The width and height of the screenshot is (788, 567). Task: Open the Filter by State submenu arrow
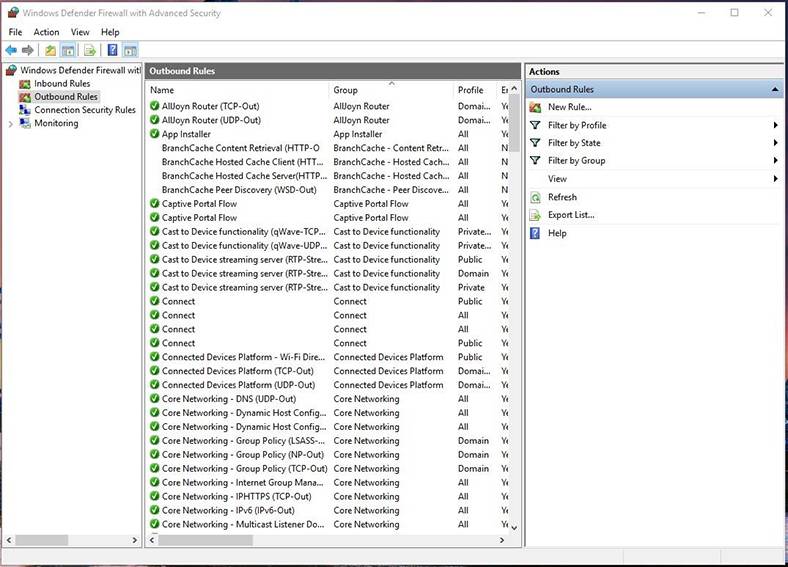775,143
